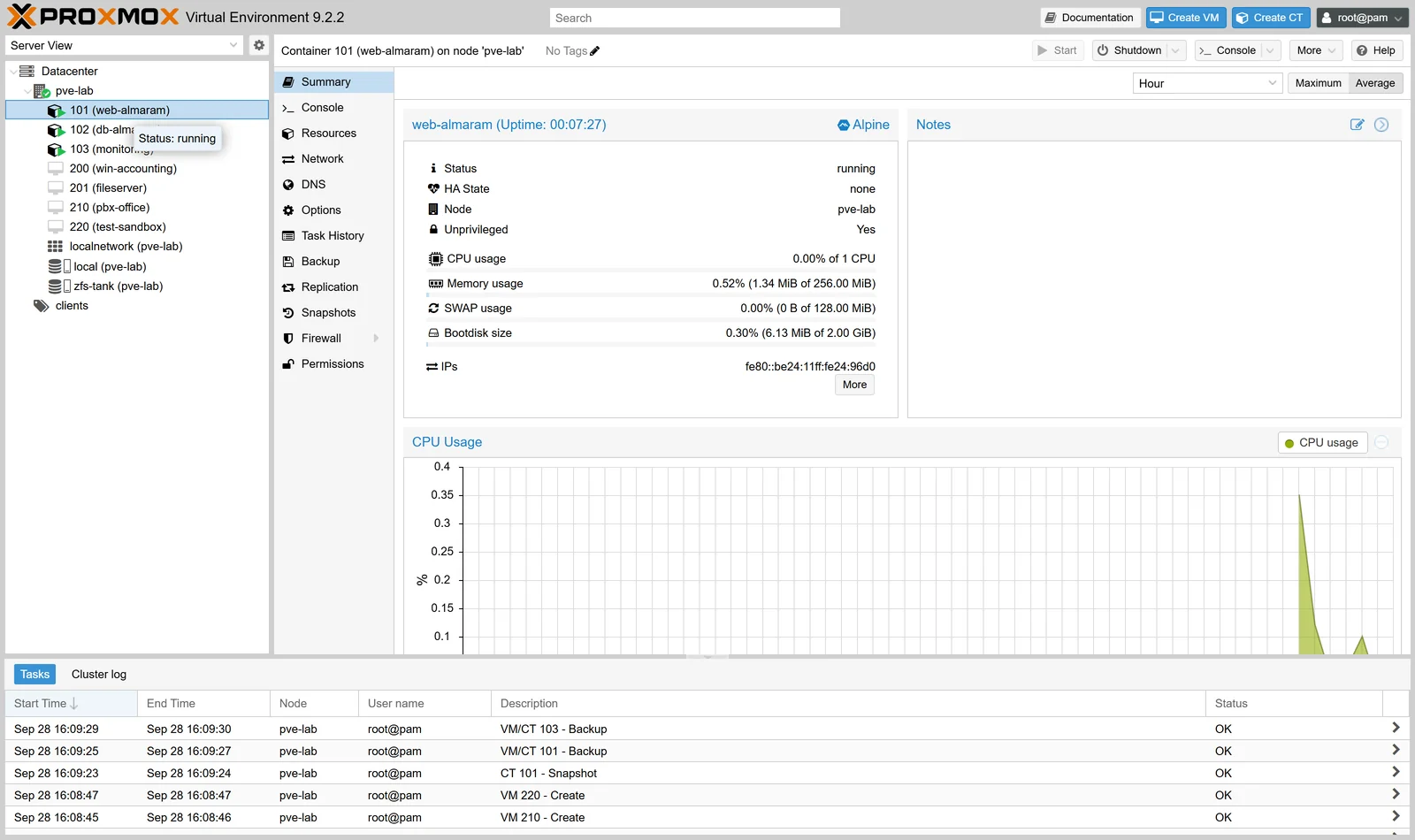The height and width of the screenshot is (840, 1415).
Task: Open the Task History menu item
Action: (333, 236)
